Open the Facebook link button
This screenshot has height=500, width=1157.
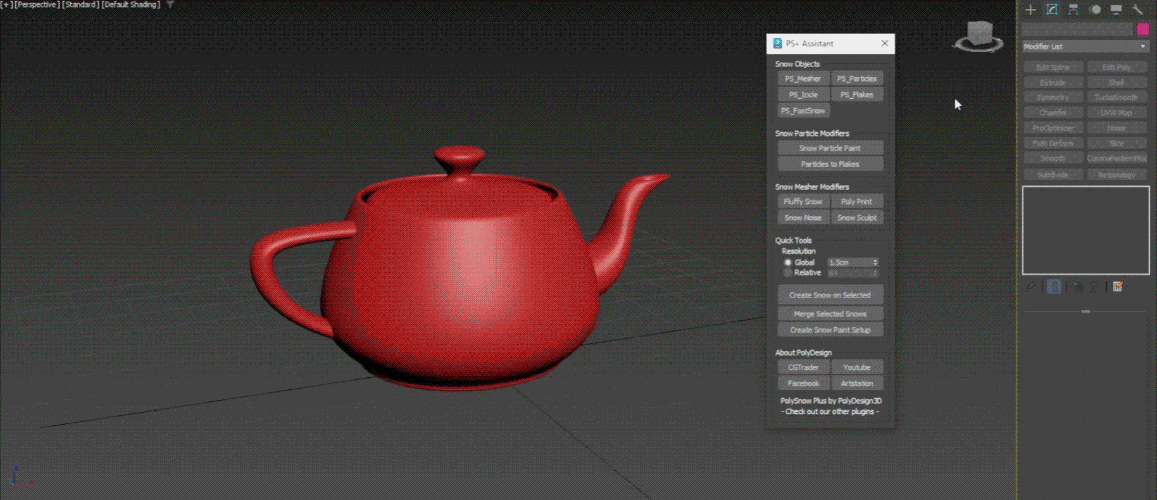[x=804, y=383]
